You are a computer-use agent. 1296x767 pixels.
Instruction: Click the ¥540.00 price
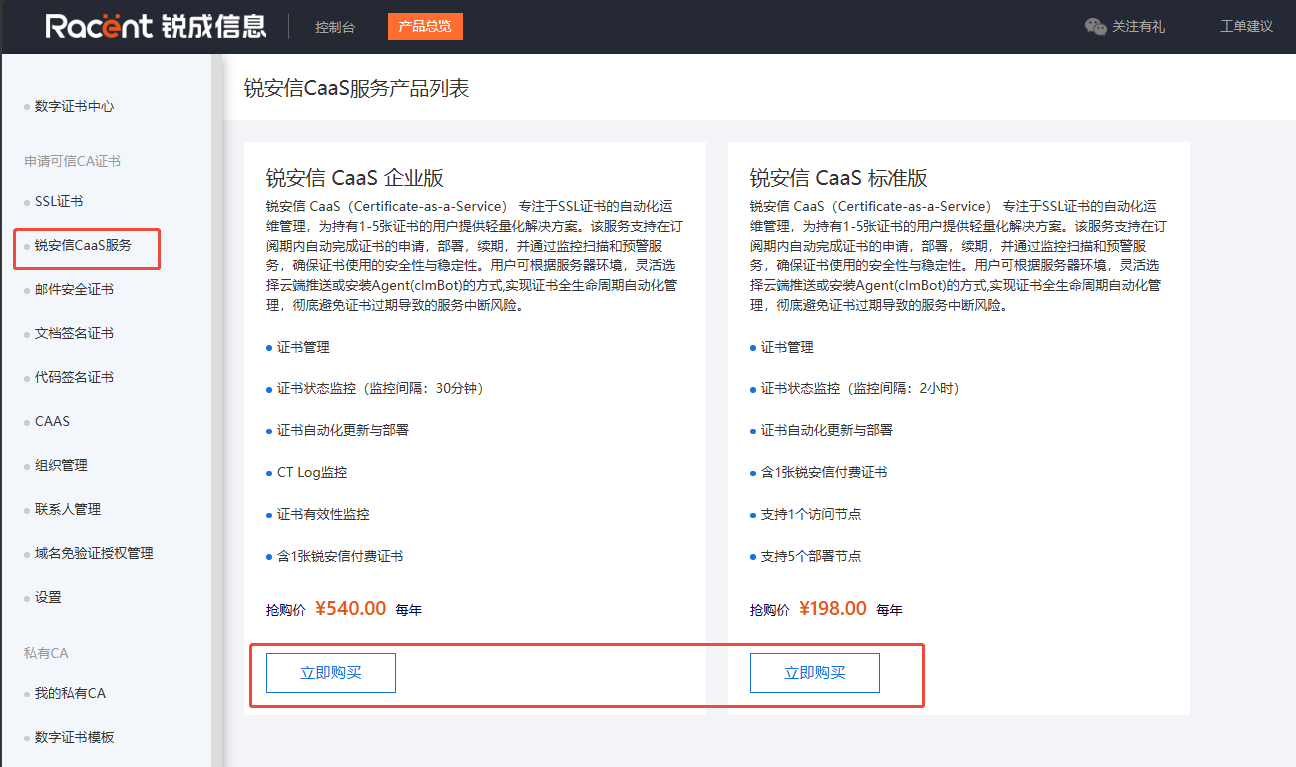pyautogui.click(x=351, y=608)
